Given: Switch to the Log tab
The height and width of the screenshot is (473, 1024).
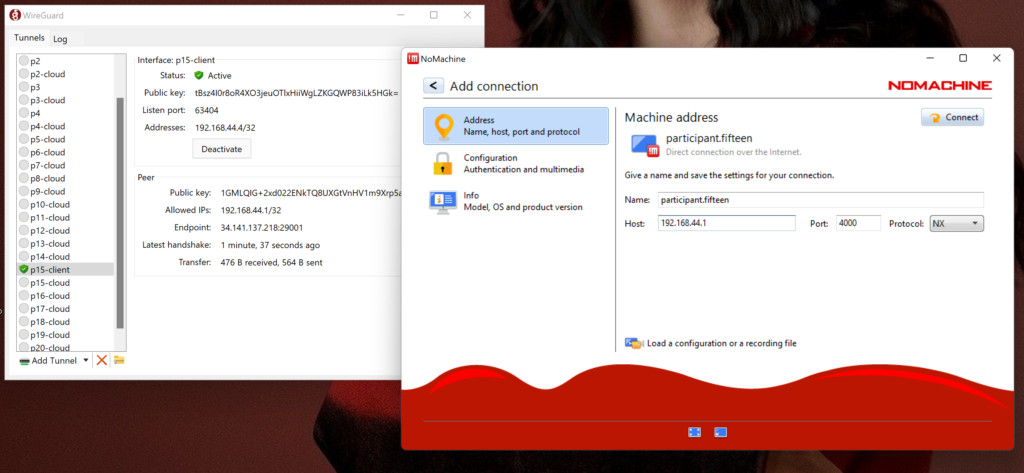Looking at the screenshot, I should (60, 39).
